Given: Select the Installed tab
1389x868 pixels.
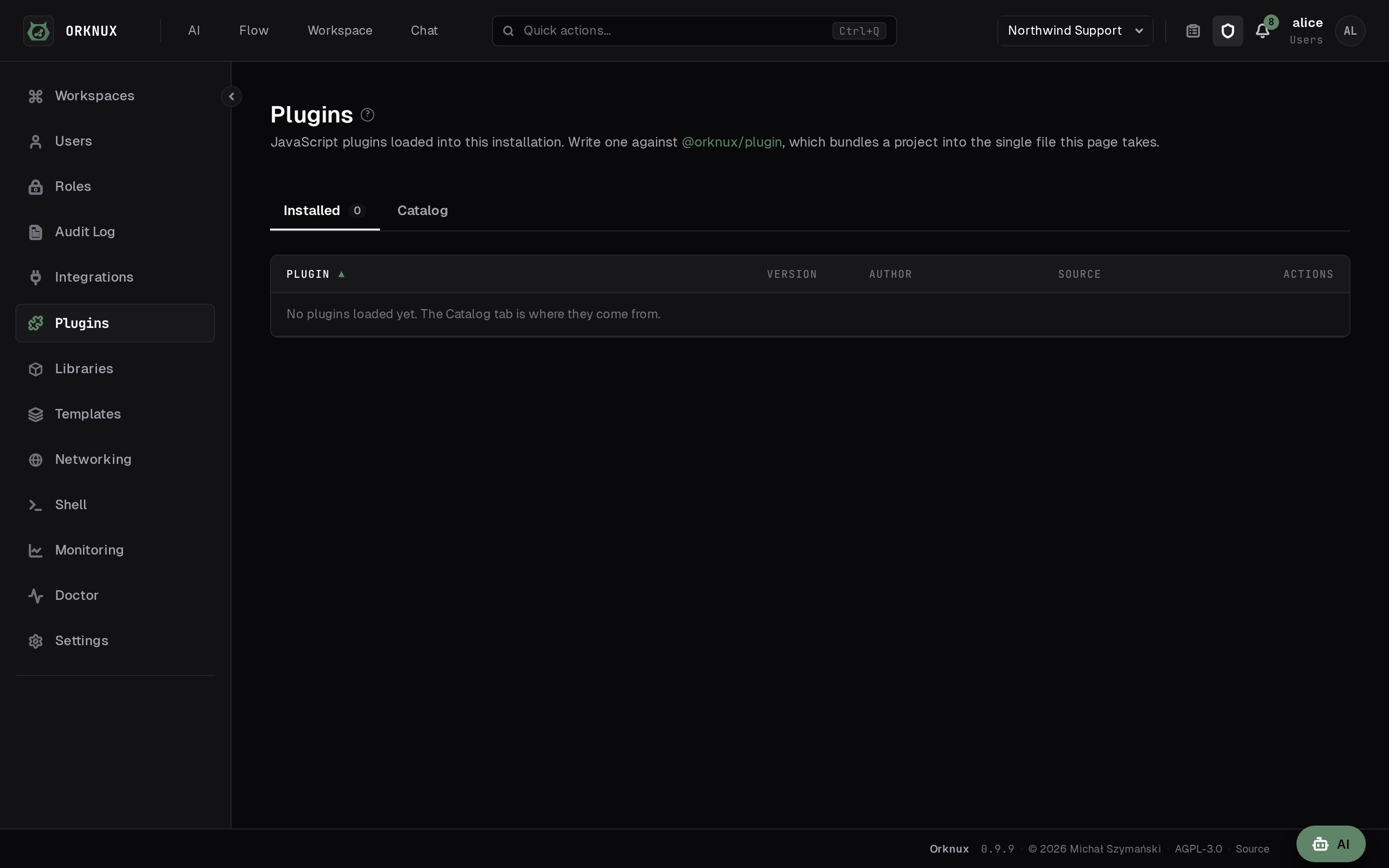Looking at the screenshot, I should click(325, 211).
